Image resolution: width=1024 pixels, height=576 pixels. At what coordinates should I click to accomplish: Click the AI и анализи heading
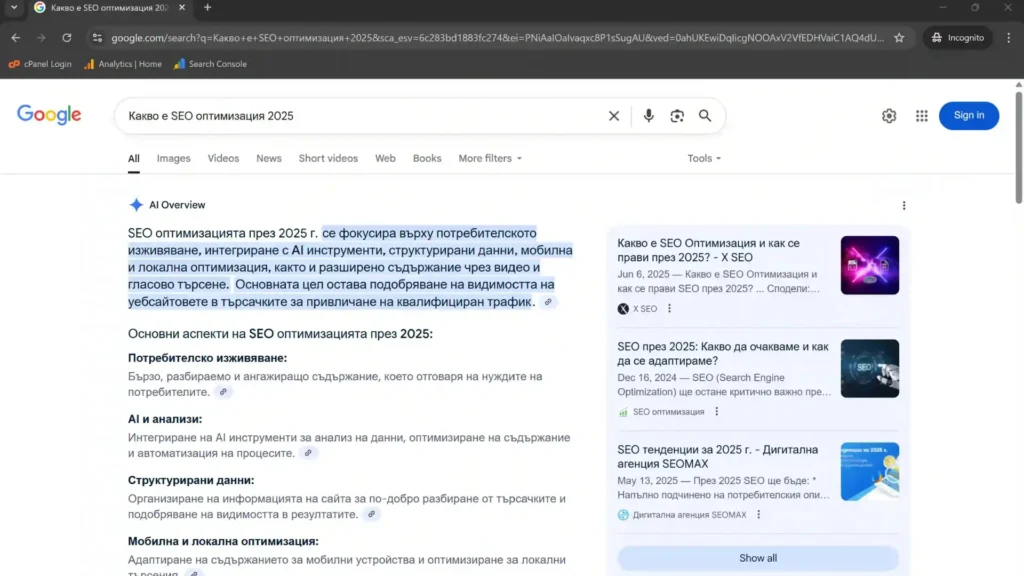pyautogui.click(x=165, y=419)
